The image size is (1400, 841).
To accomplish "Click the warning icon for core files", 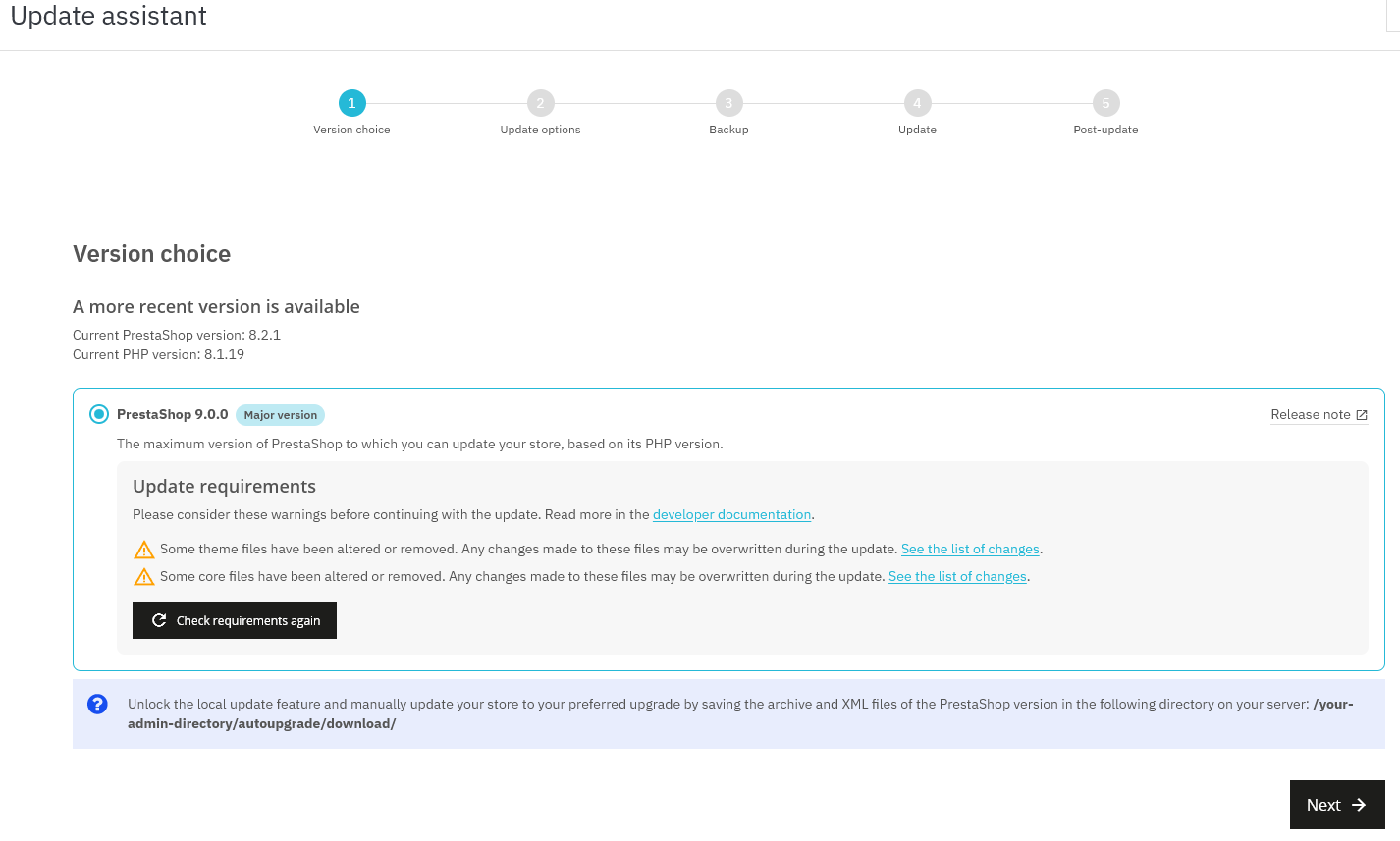I will tap(144, 576).
